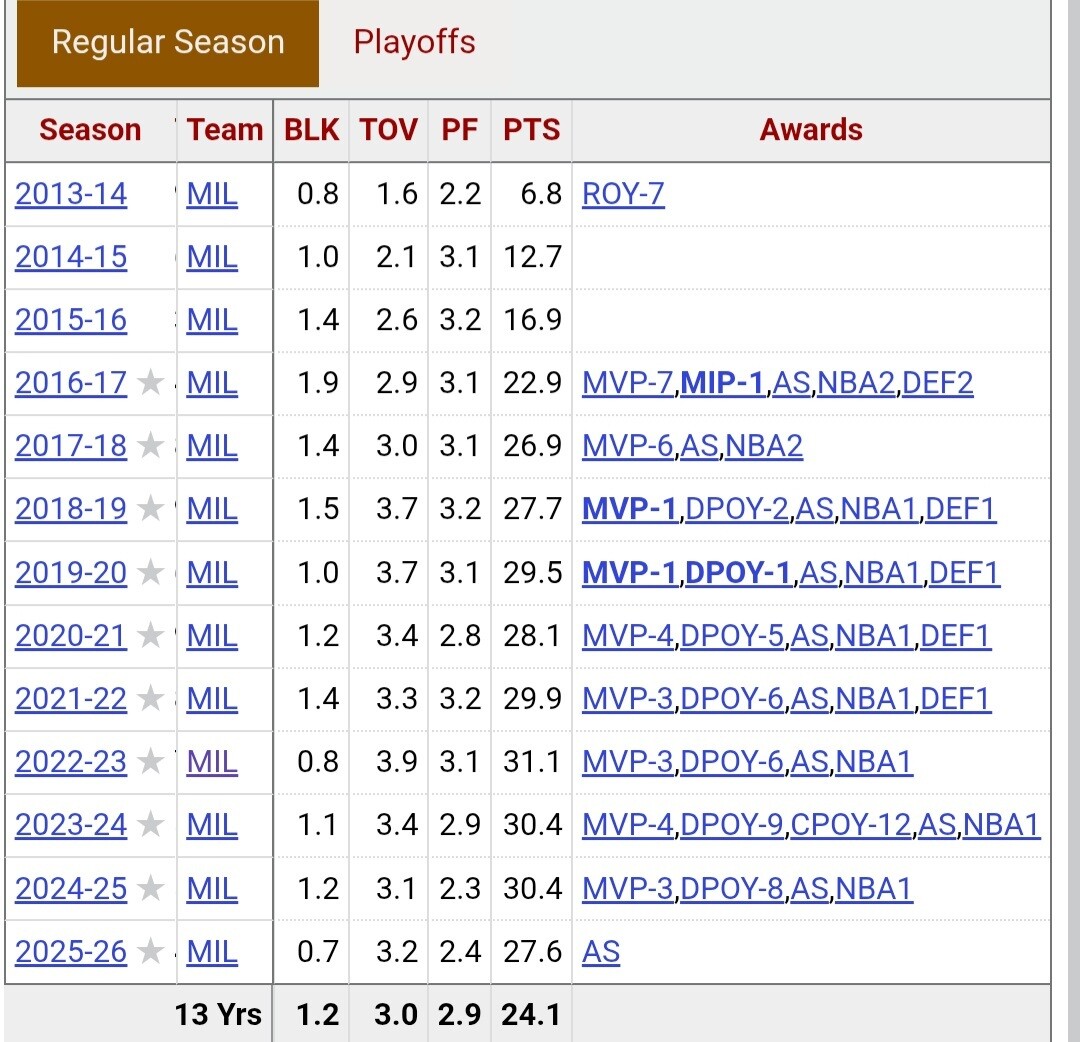Open the CPOY-12 award link
This screenshot has height=1042, width=1080.
(x=851, y=824)
